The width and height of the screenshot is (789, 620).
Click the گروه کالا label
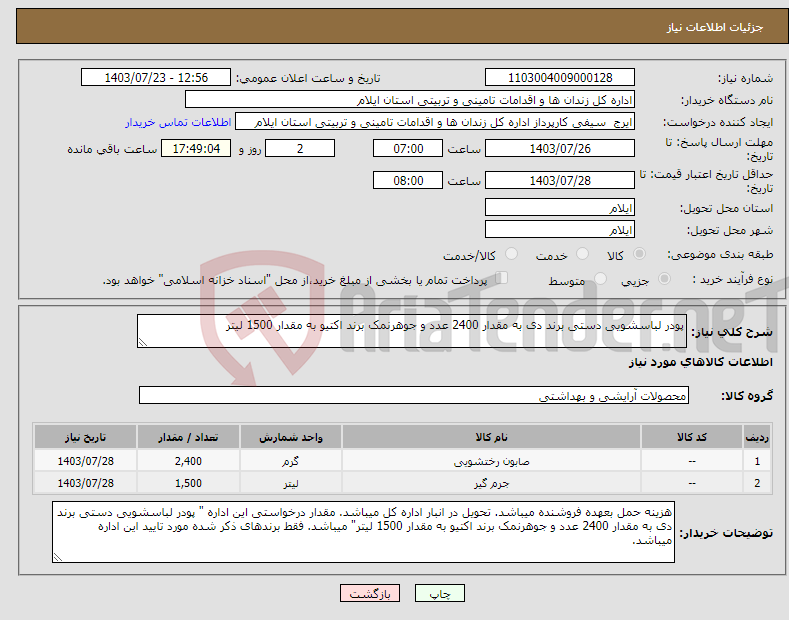pyautogui.click(x=747, y=396)
